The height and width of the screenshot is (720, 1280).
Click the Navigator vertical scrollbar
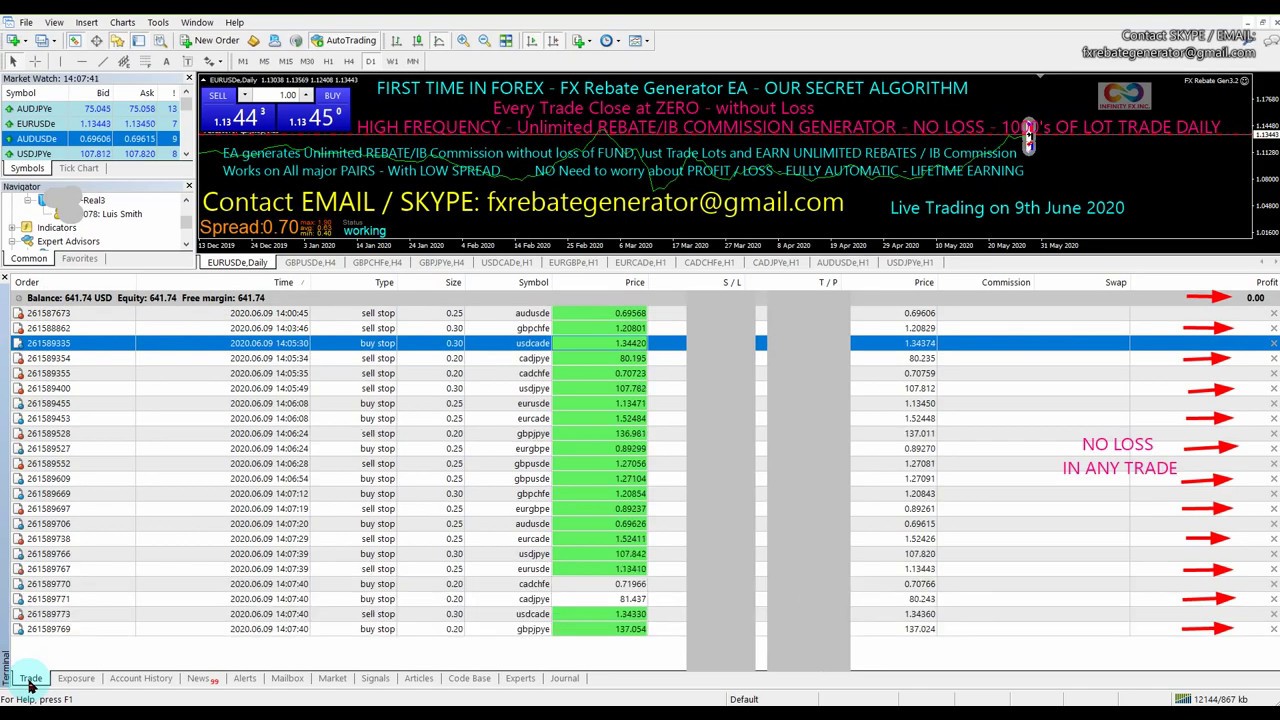coord(186,221)
